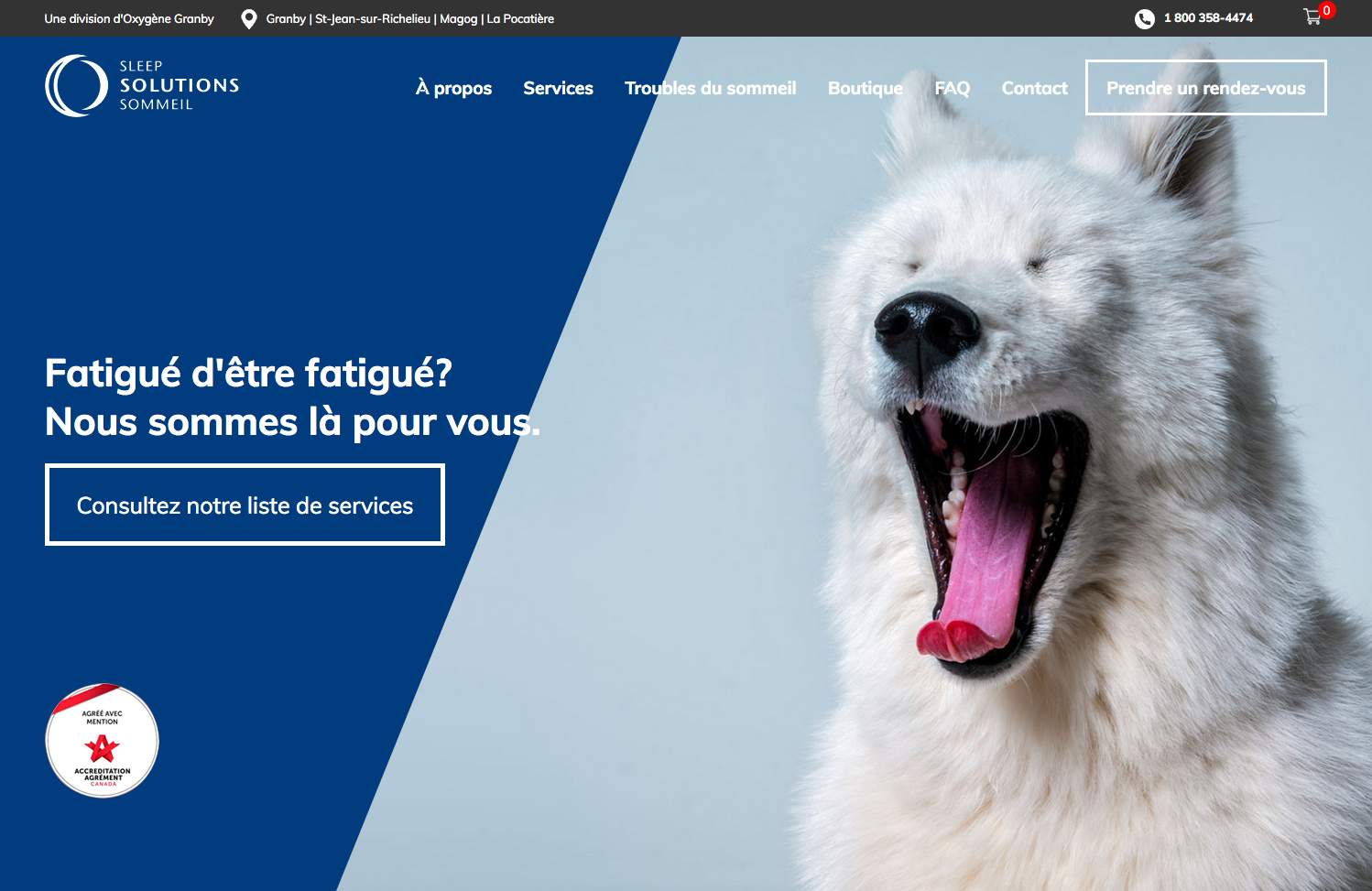Select the St-Jean-sur-Richelieu location
This screenshot has width=1372, height=891.
pyautogui.click(x=373, y=19)
